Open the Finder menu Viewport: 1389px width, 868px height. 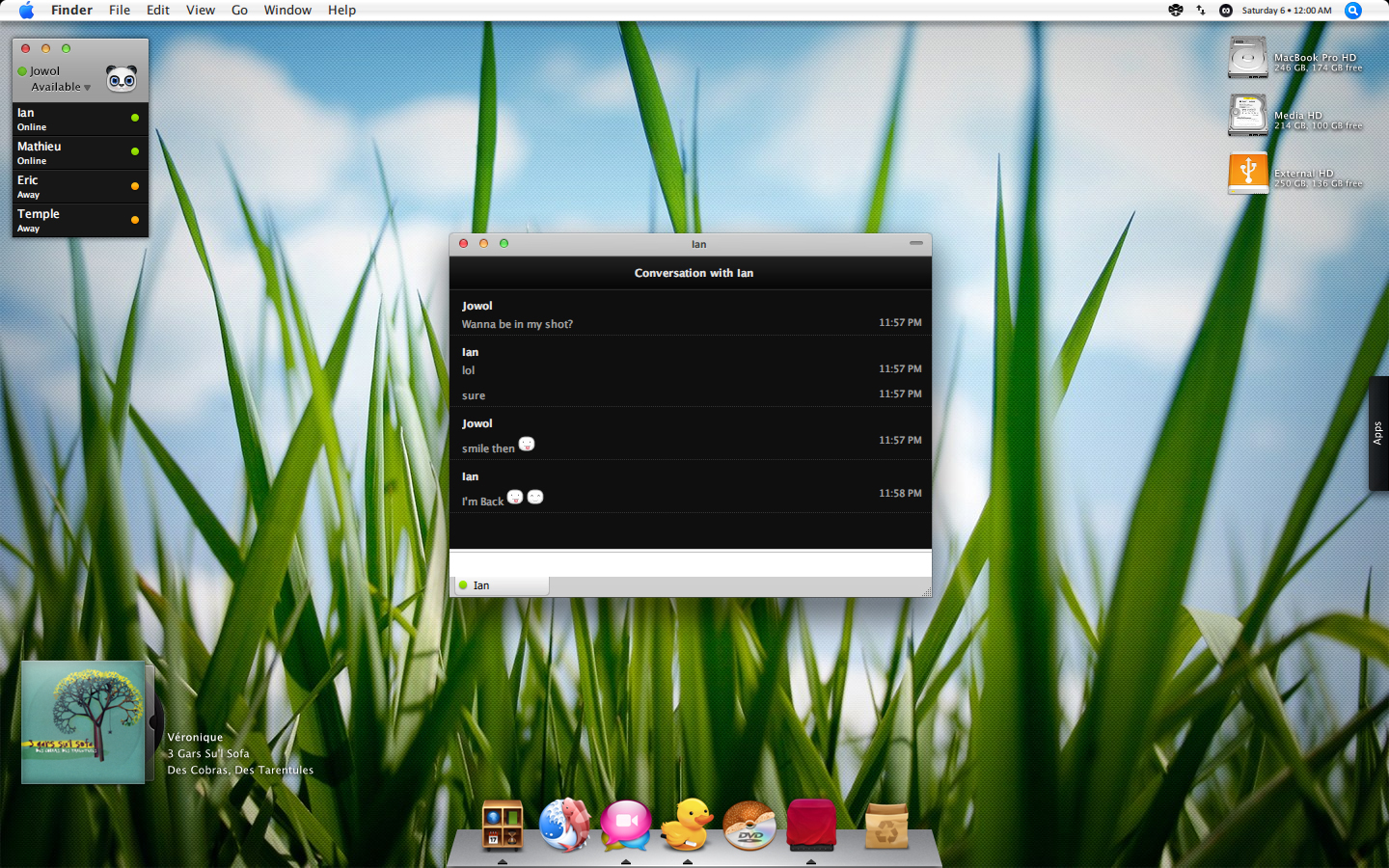click(x=71, y=11)
